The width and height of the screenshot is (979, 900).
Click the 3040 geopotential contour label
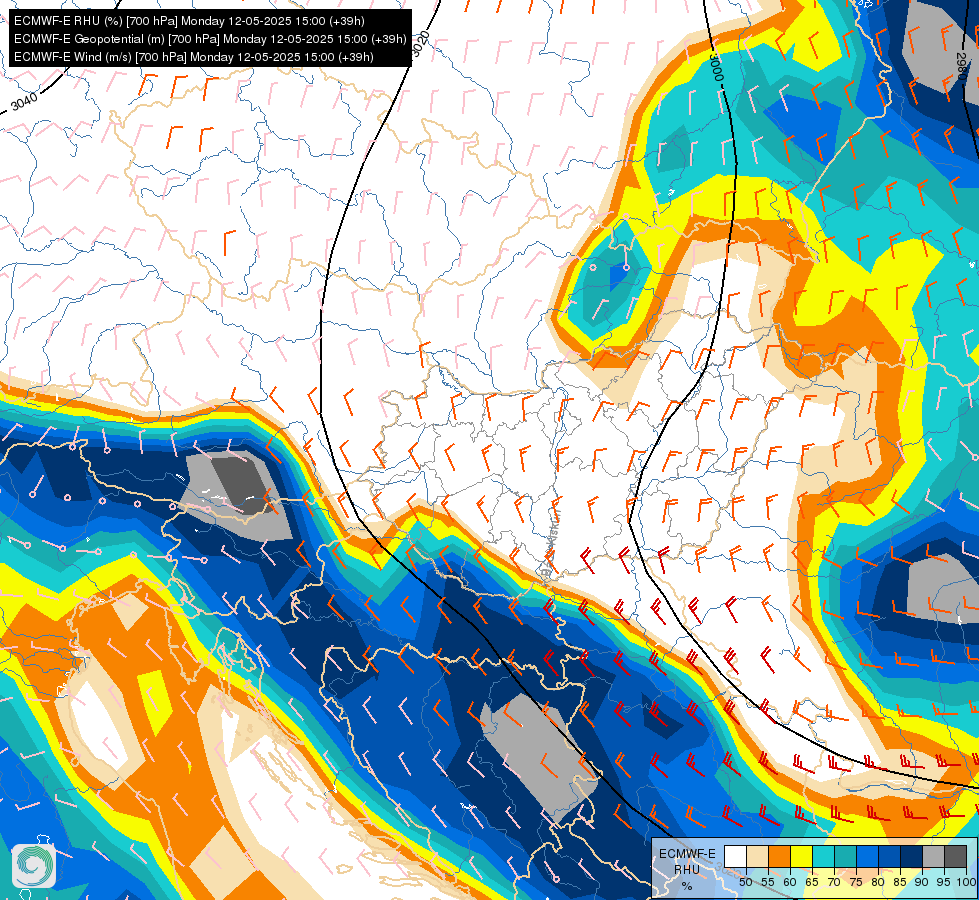pos(24,101)
